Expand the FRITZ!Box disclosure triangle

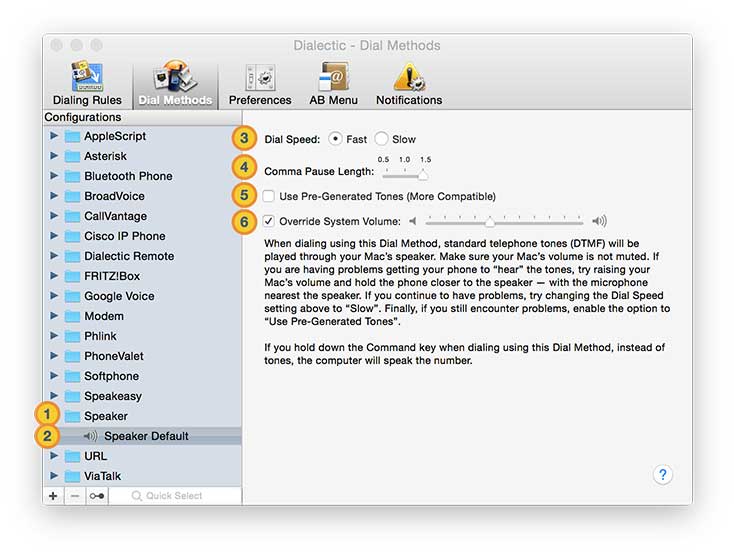click(x=54, y=276)
